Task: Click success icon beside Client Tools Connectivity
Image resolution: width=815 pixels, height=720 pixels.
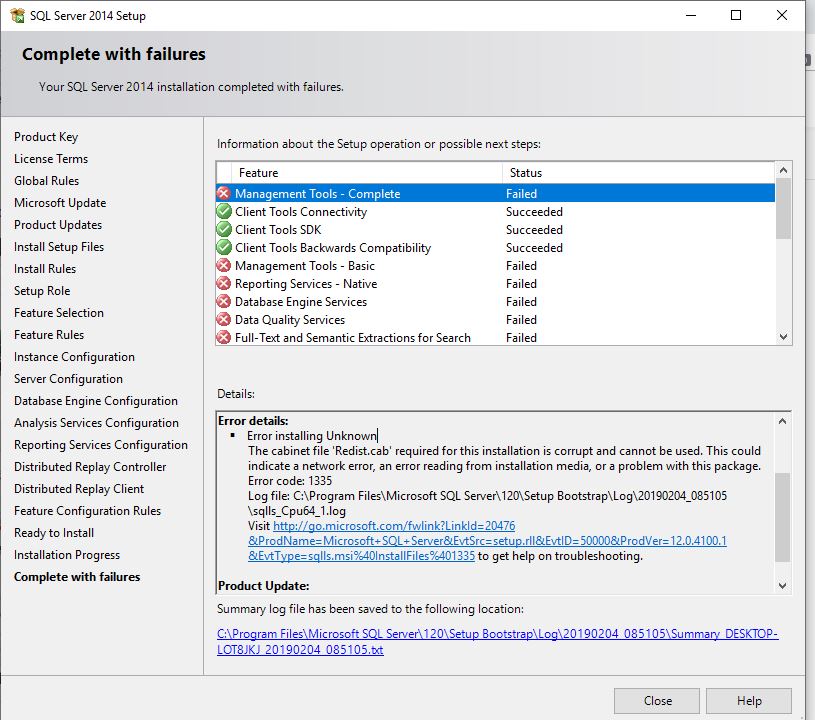Action: (x=224, y=212)
